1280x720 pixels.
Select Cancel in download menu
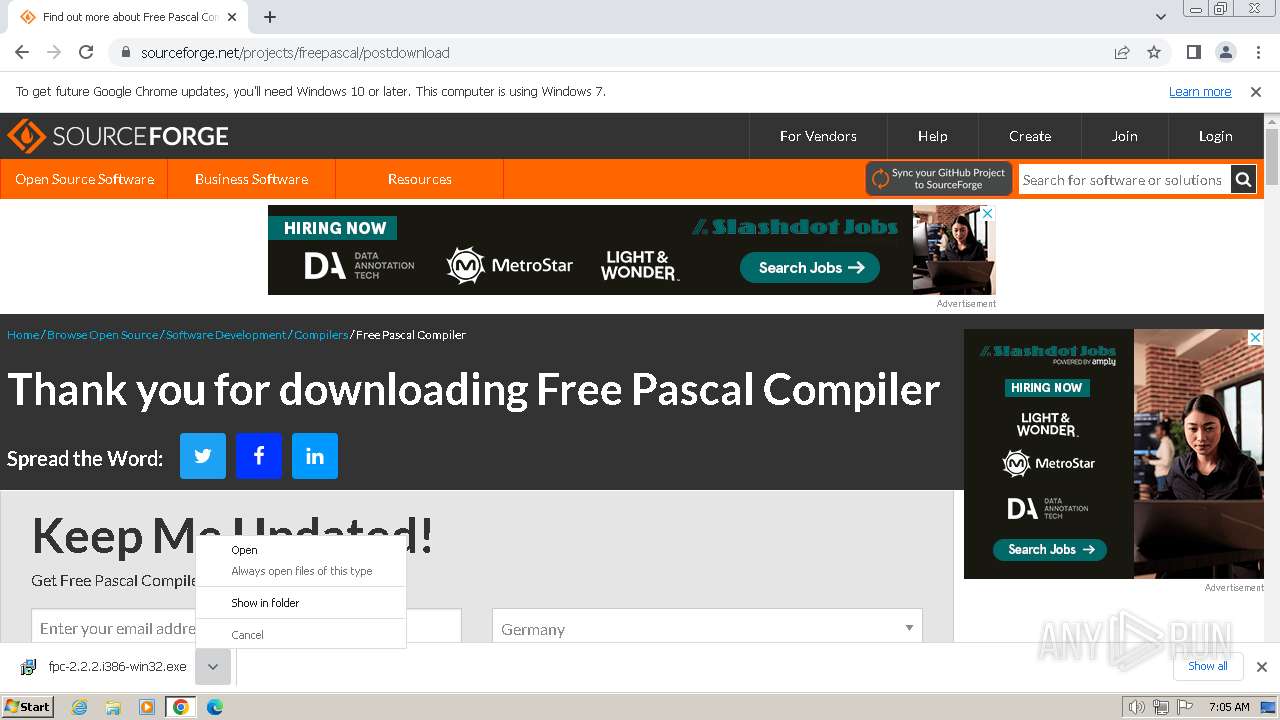pyautogui.click(x=247, y=635)
